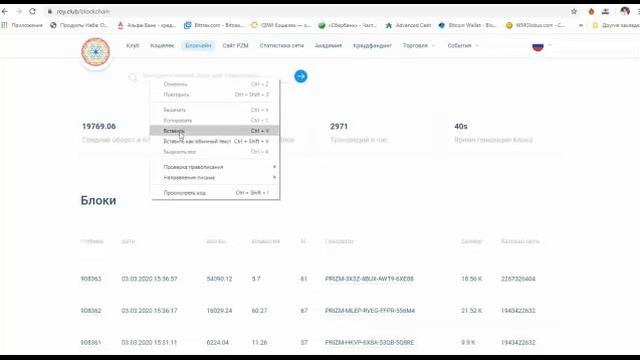The width and height of the screenshot is (640, 360).
Task: Reload the page with the refresh icon
Action: (33, 11)
